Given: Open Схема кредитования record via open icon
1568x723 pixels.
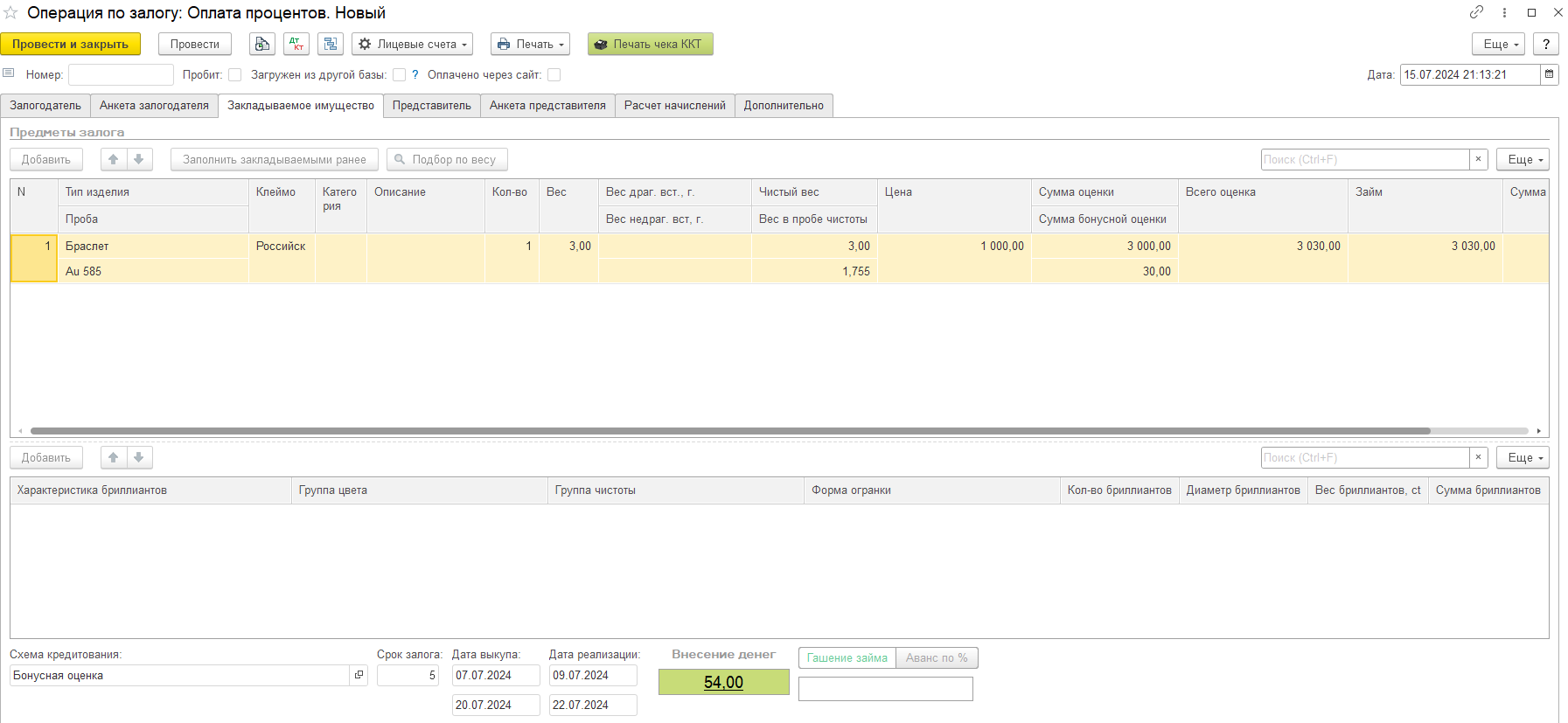Looking at the screenshot, I should click(359, 675).
